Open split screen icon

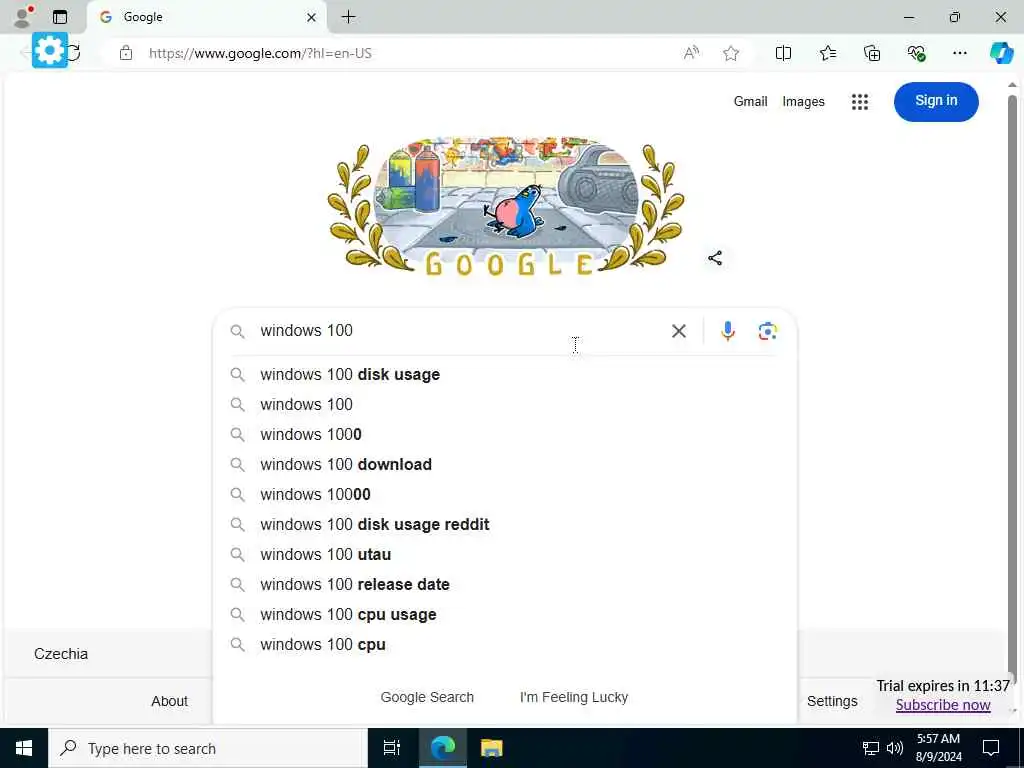coord(783,53)
